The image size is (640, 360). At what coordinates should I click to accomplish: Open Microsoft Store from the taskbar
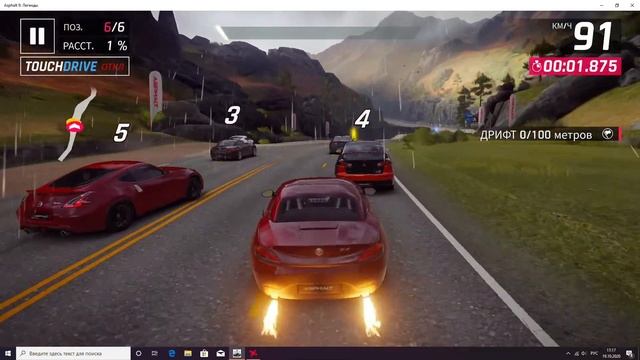pos(204,353)
